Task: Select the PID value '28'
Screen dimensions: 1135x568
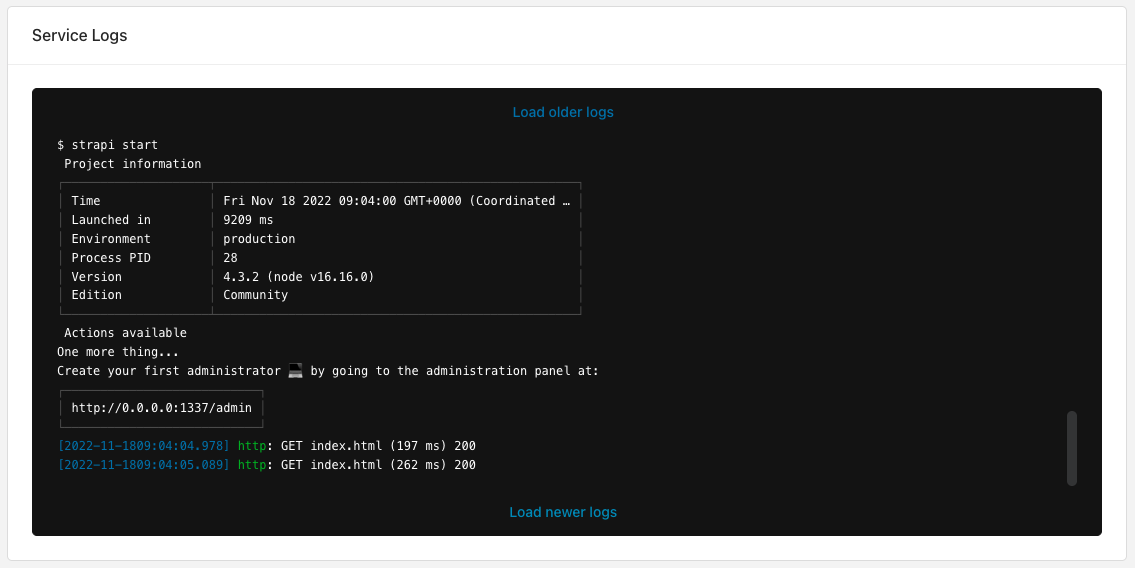Action: click(230, 258)
